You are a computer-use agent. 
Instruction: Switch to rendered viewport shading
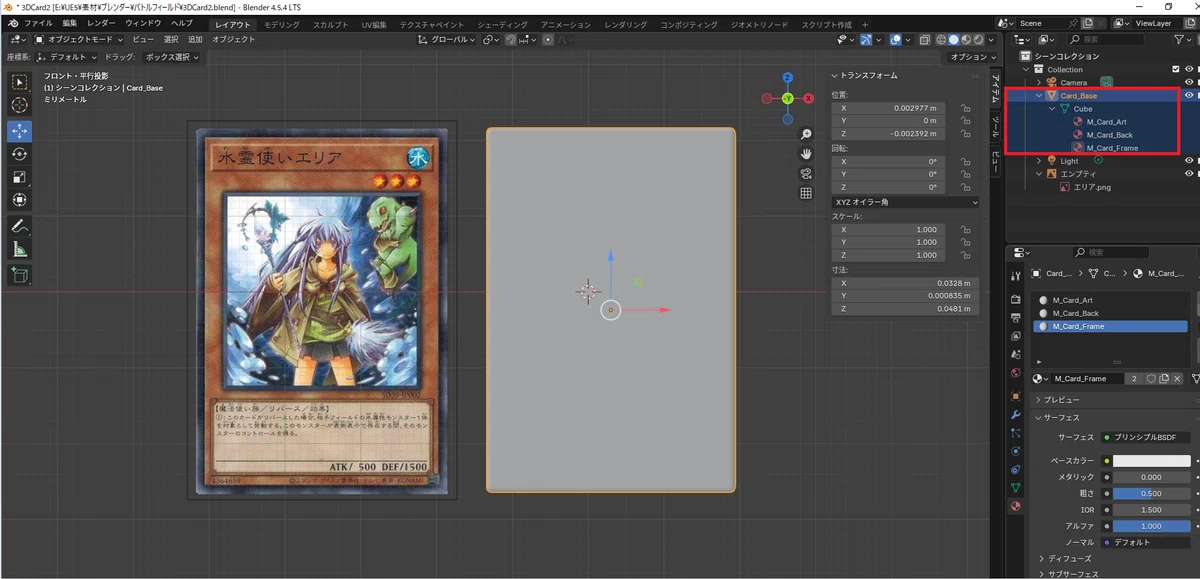coord(980,40)
